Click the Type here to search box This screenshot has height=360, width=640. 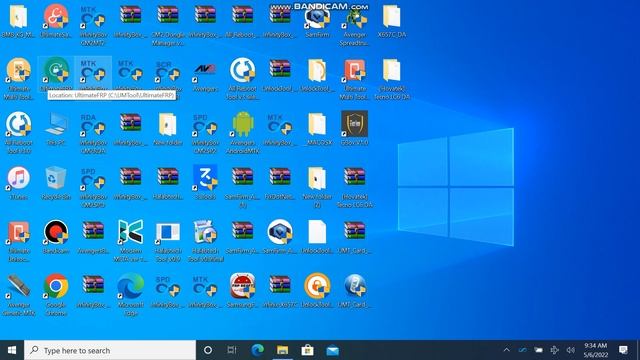110,350
